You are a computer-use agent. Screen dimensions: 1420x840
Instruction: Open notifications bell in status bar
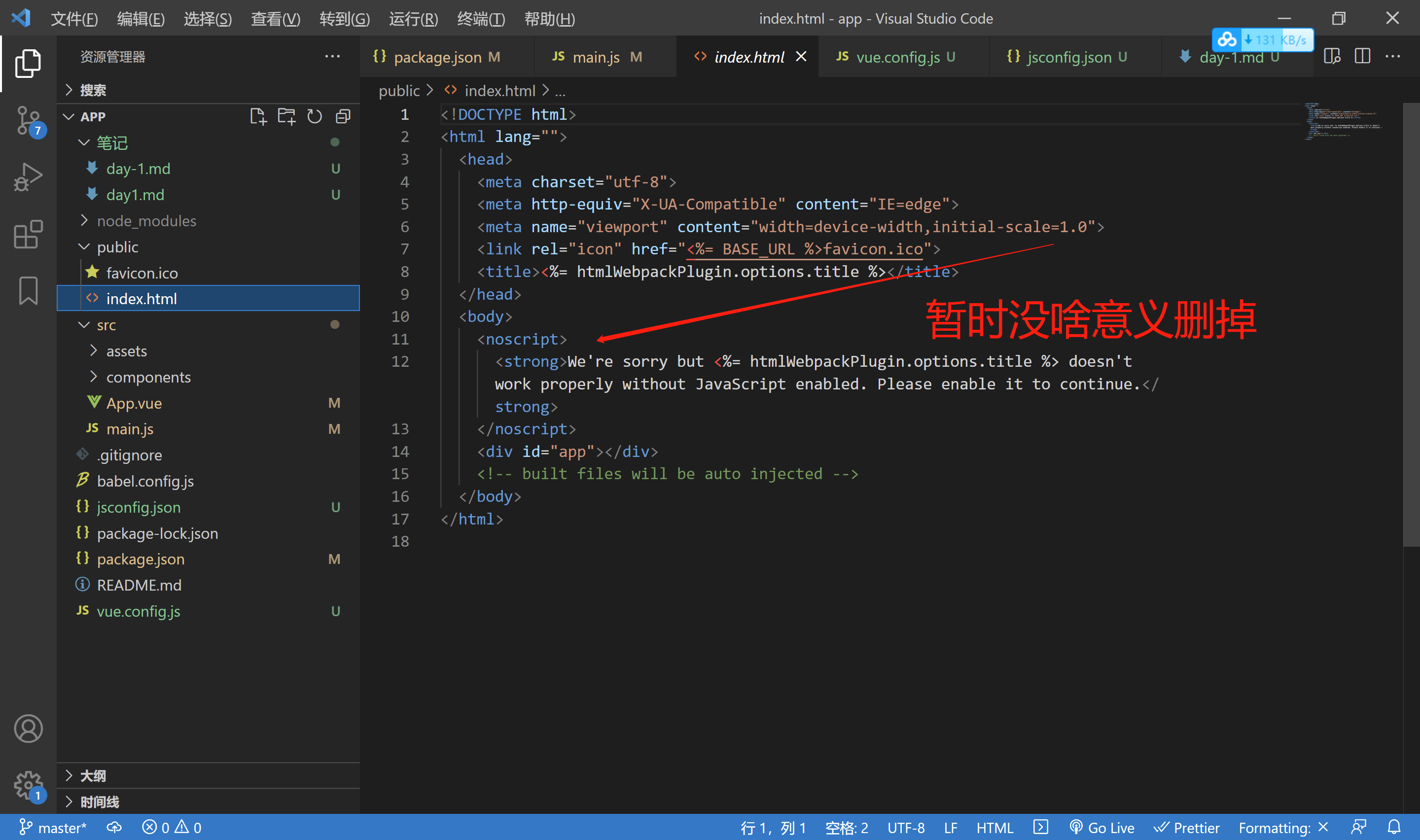[x=1394, y=828]
